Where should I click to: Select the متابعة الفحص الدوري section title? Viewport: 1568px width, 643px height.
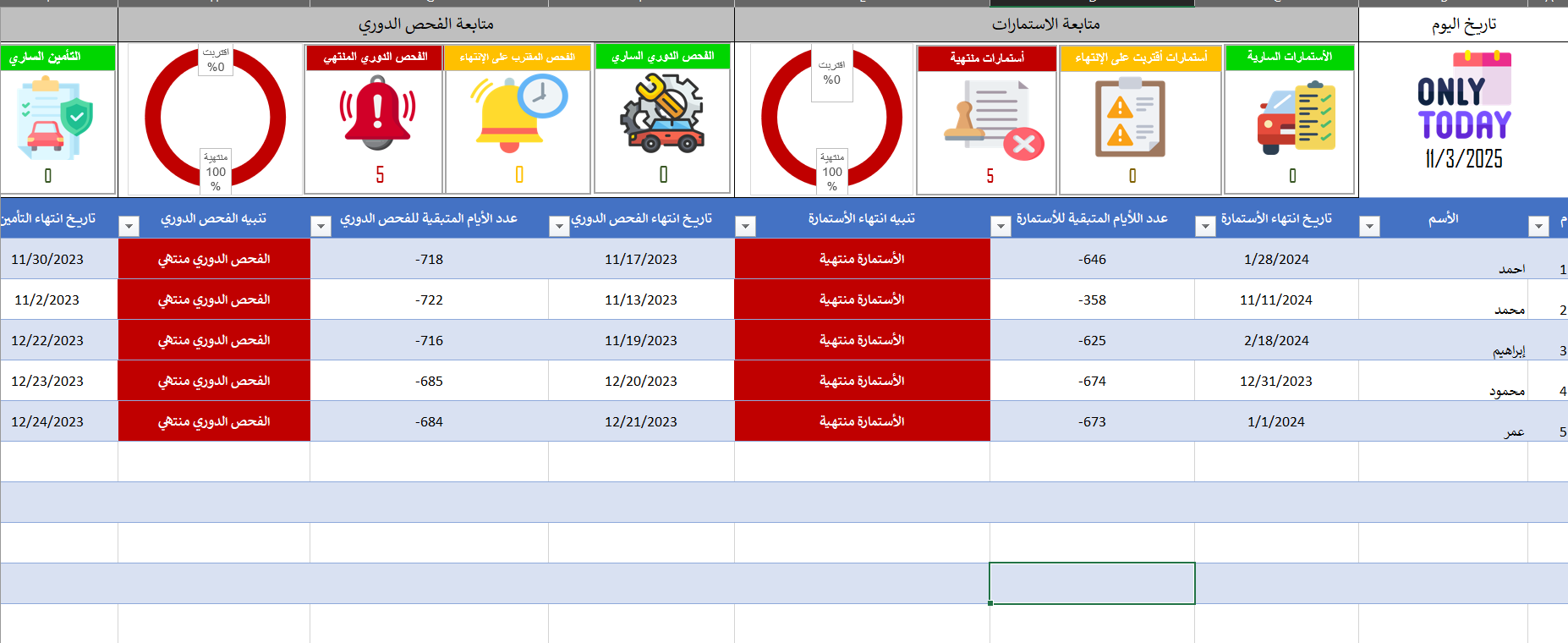pos(426,25)
